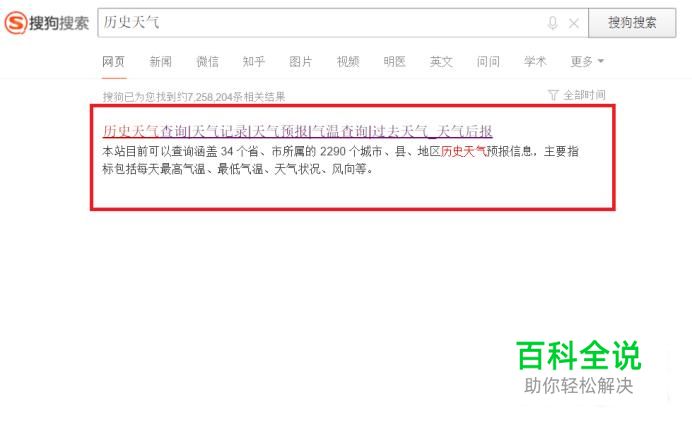Switch to the 新闻 tab

point(160,61)
